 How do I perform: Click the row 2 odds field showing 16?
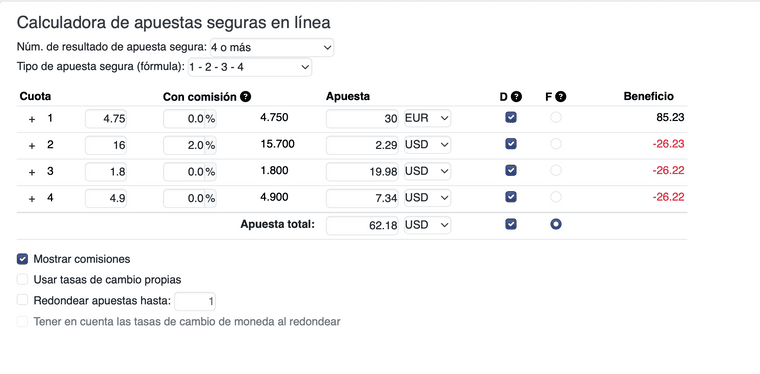106,145
